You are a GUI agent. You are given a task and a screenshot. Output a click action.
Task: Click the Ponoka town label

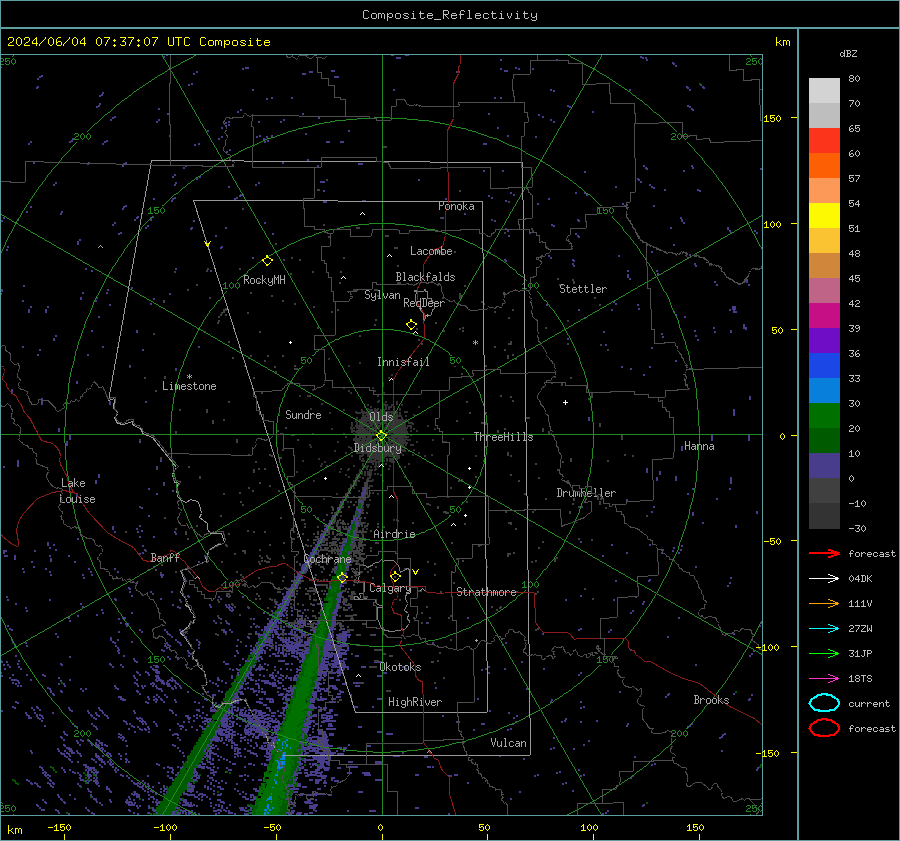pos(456,206)
